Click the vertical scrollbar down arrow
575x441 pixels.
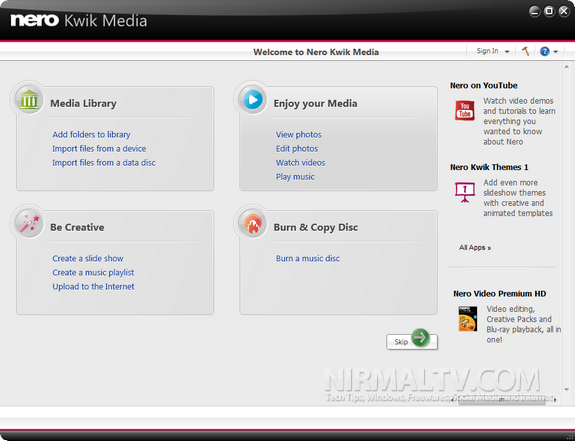567,389
